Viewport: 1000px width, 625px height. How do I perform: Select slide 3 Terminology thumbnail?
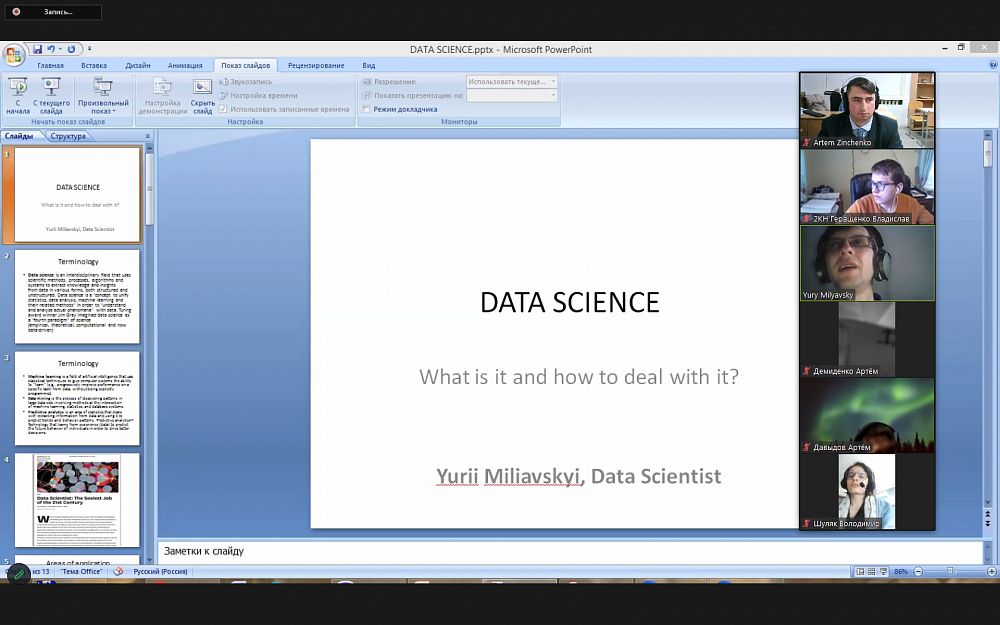[77, 398]
